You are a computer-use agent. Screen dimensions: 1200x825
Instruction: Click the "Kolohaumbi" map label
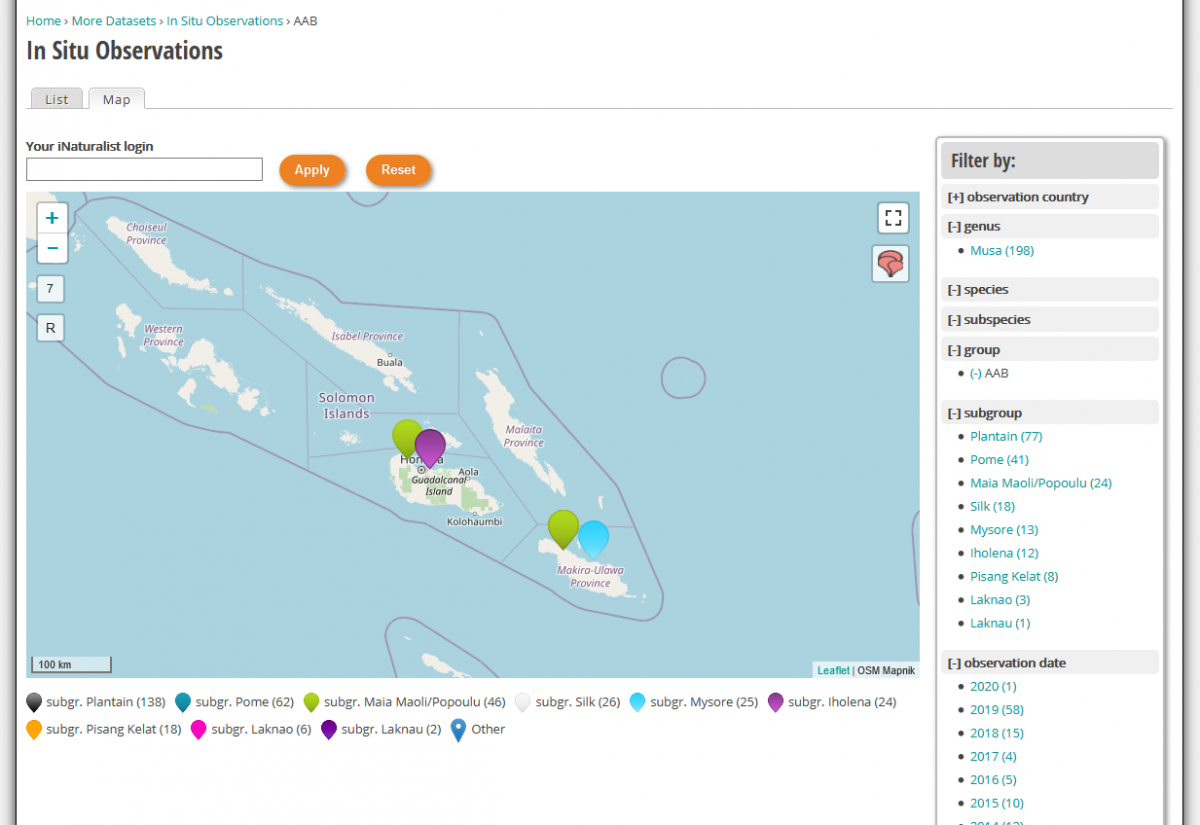[x=475, y=522]
